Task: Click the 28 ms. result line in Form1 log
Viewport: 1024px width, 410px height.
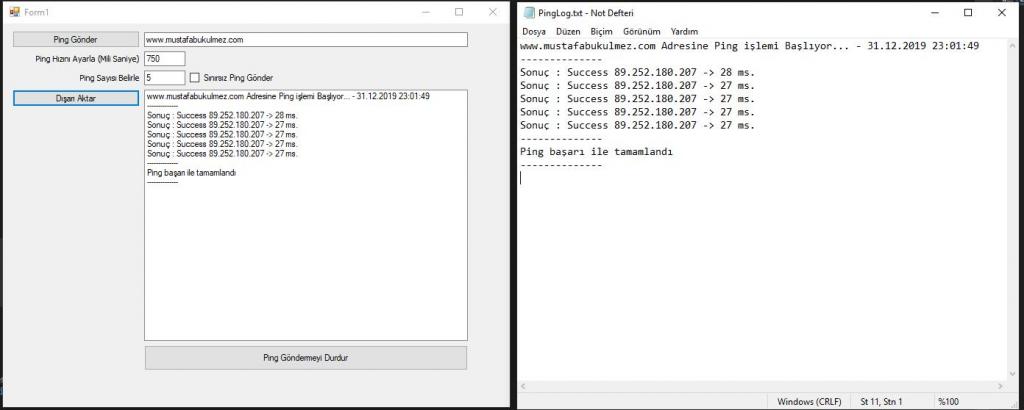Action: coord(222,115)
